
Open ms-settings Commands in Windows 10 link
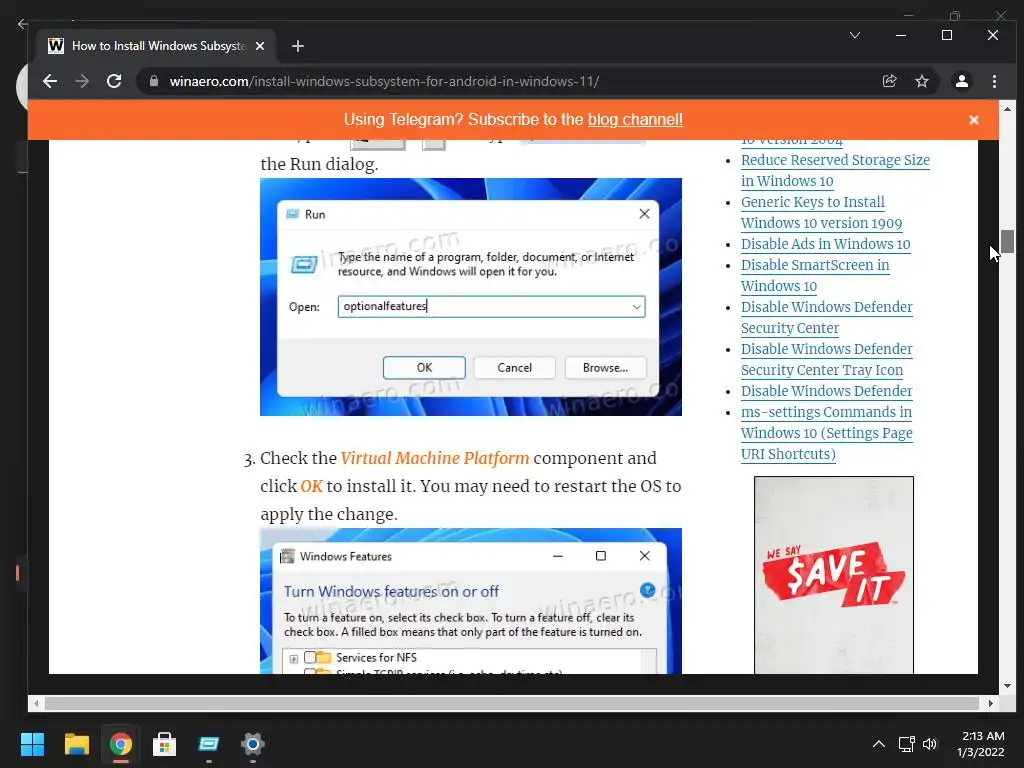pyautogui.click(x=826, y=432)
